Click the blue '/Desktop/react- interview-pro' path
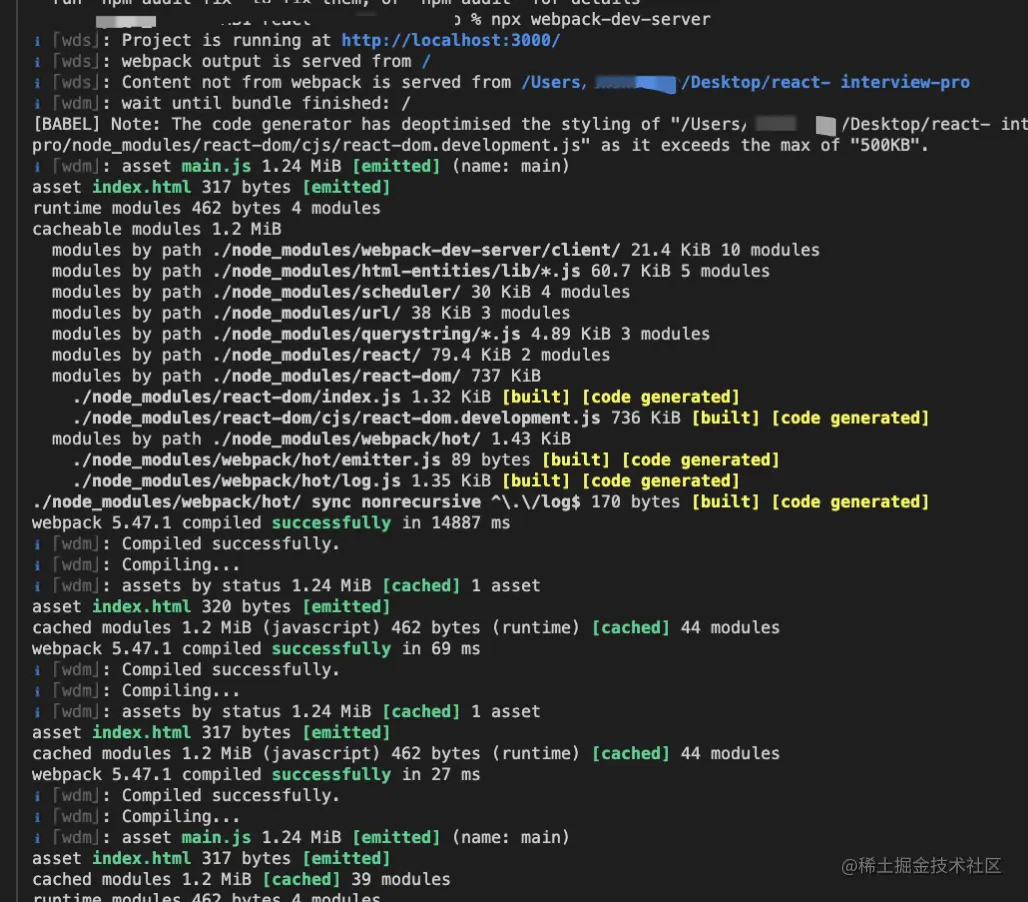1028x902 pixels. point(825,83)
